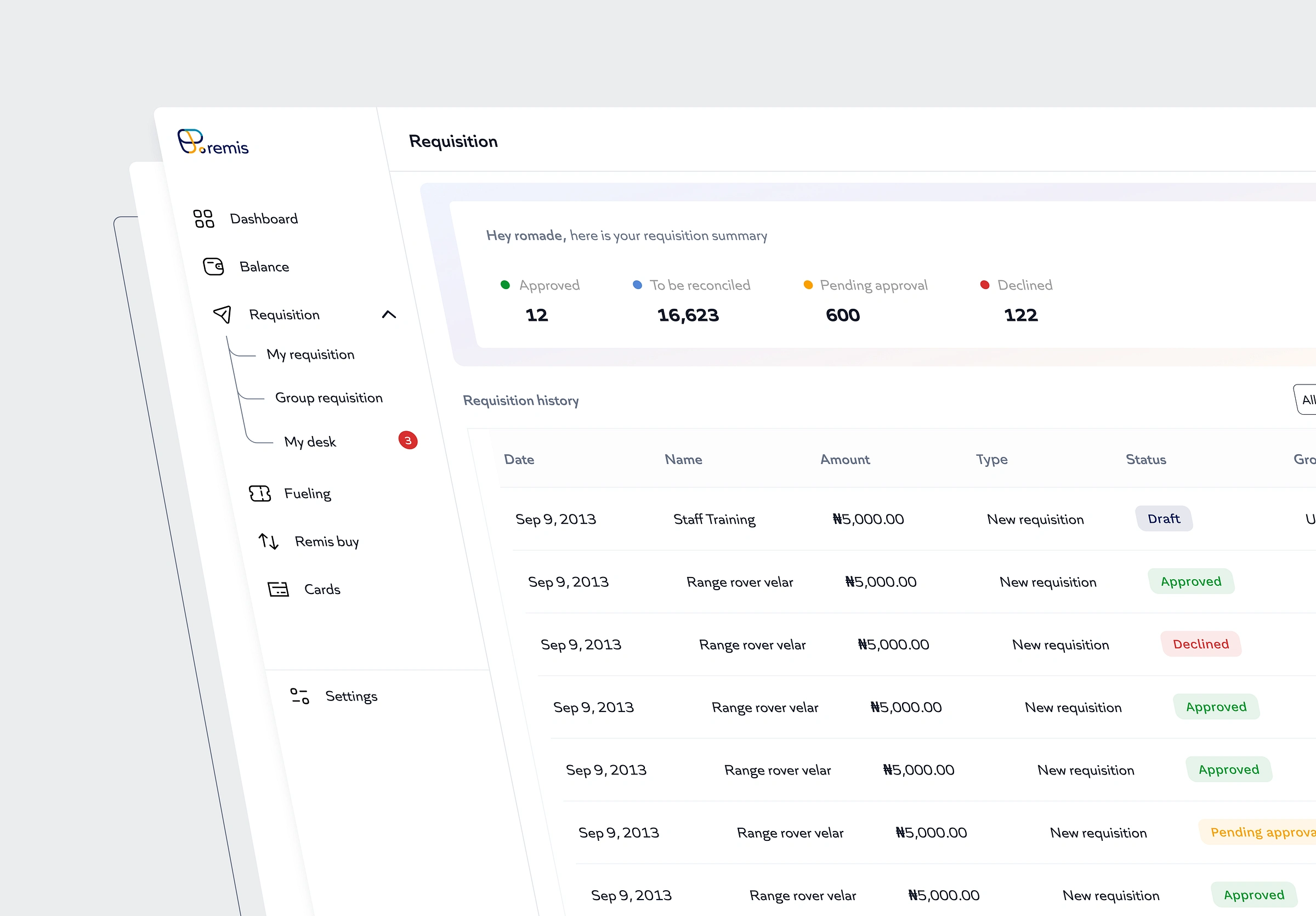The image size is (1316, 916).
Task: Go to the Dashboard menu item
Action: [x=264, y=219]
